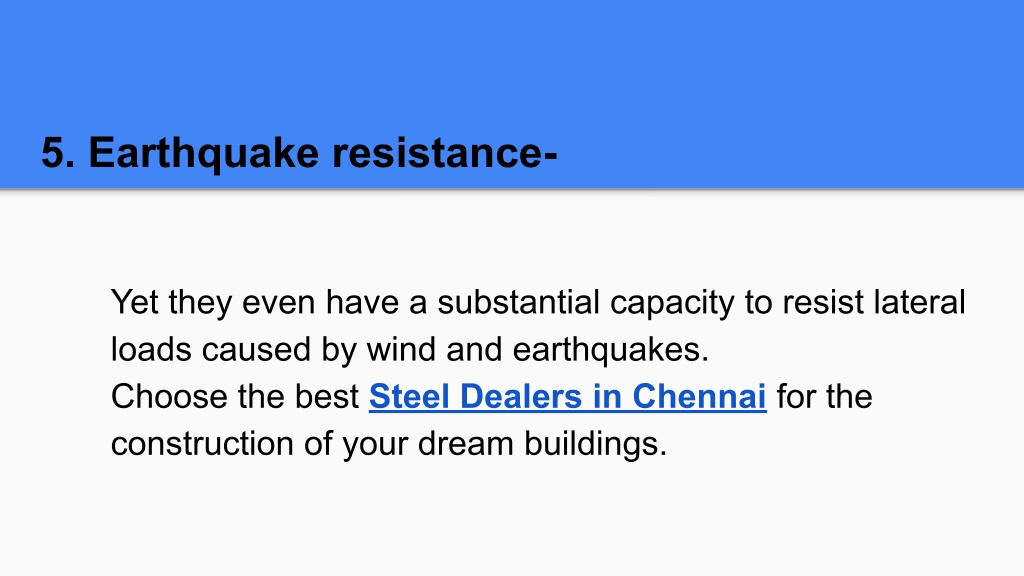Click the word Chennai in the hyperlink
1024x576 pixels.
click(x=699, y=396)
